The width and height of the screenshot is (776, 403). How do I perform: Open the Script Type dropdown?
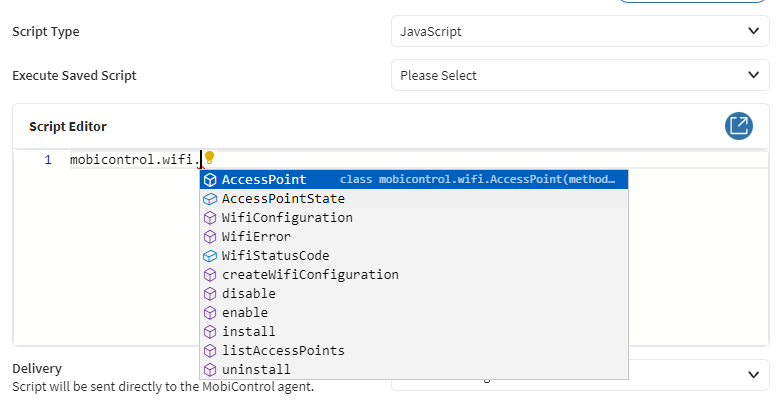(580, 31)
